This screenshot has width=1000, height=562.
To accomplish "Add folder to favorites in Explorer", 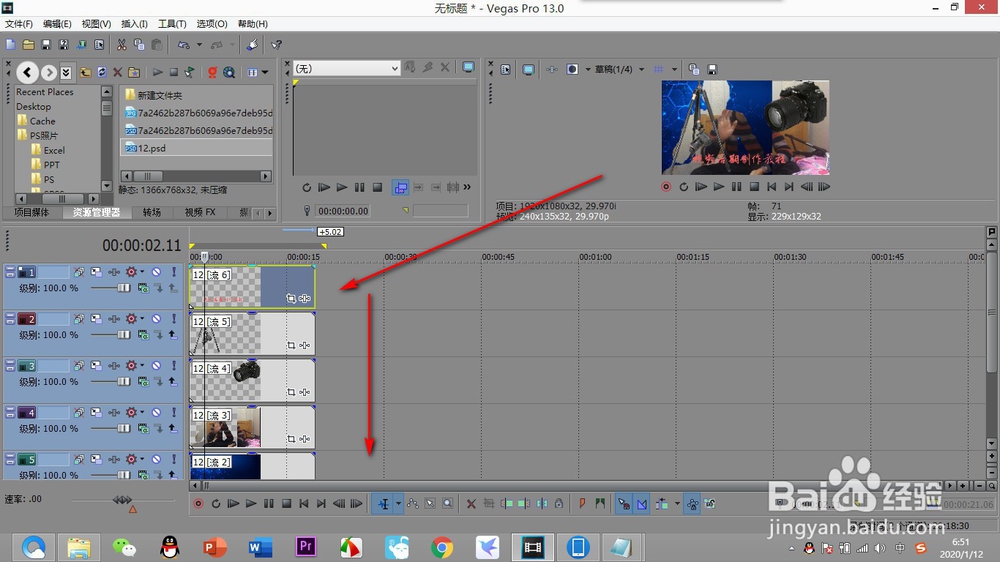I will coord(134,72).
